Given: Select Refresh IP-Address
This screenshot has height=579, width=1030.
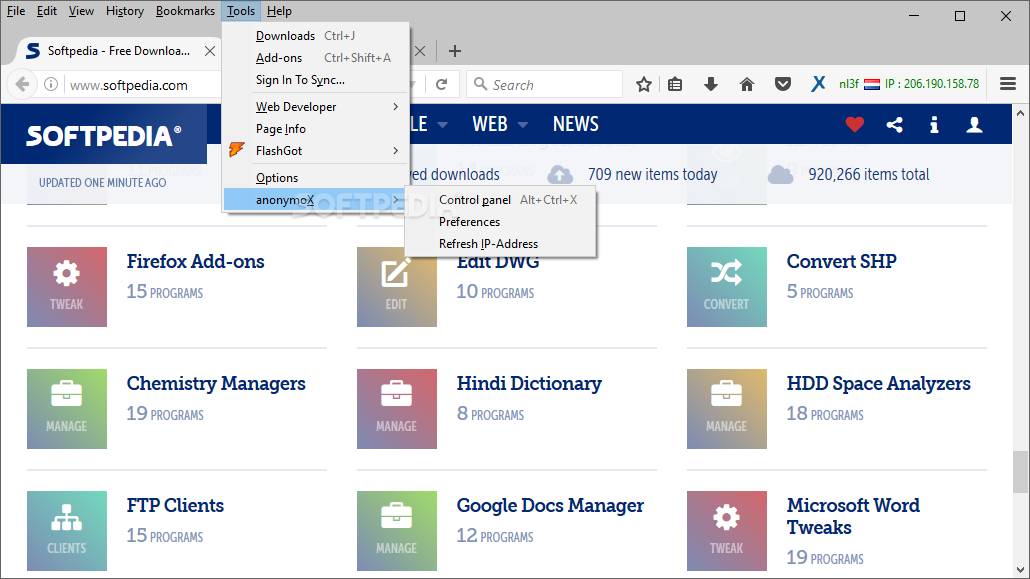Looking at the screenshot, I should [x=501, y=244].
